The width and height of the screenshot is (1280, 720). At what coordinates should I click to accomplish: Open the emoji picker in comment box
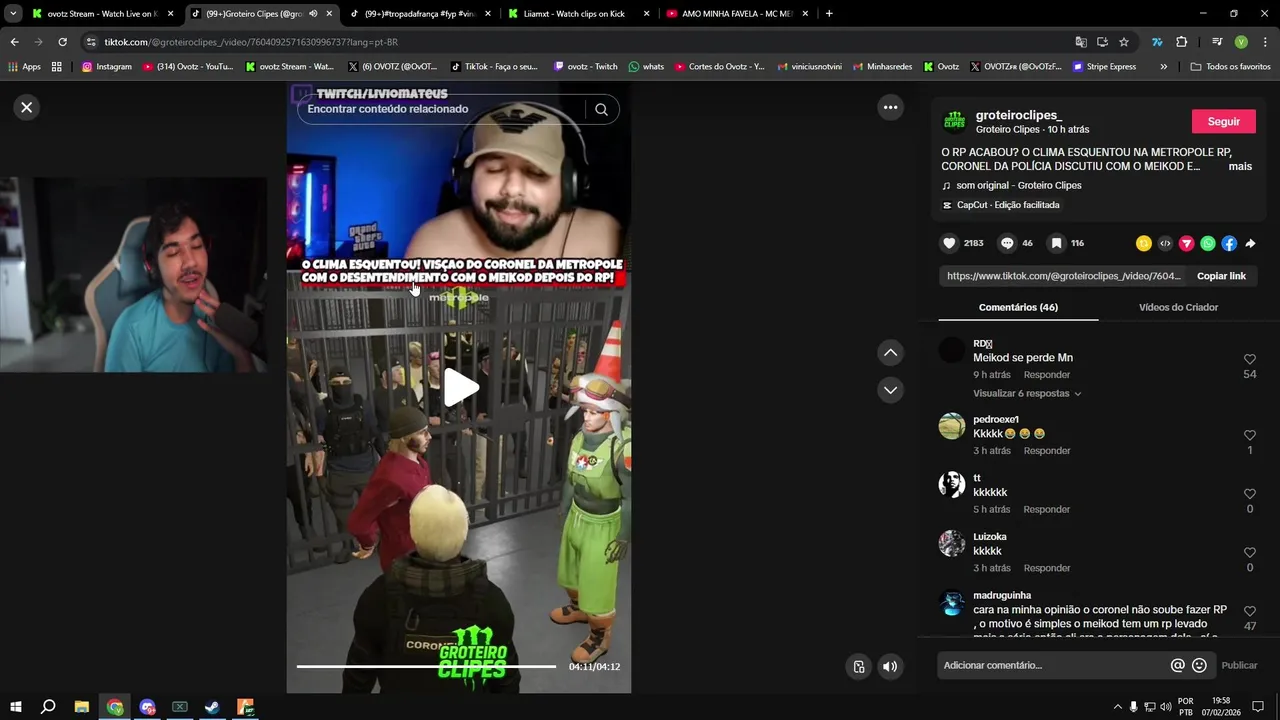(x=1199, y=665)
